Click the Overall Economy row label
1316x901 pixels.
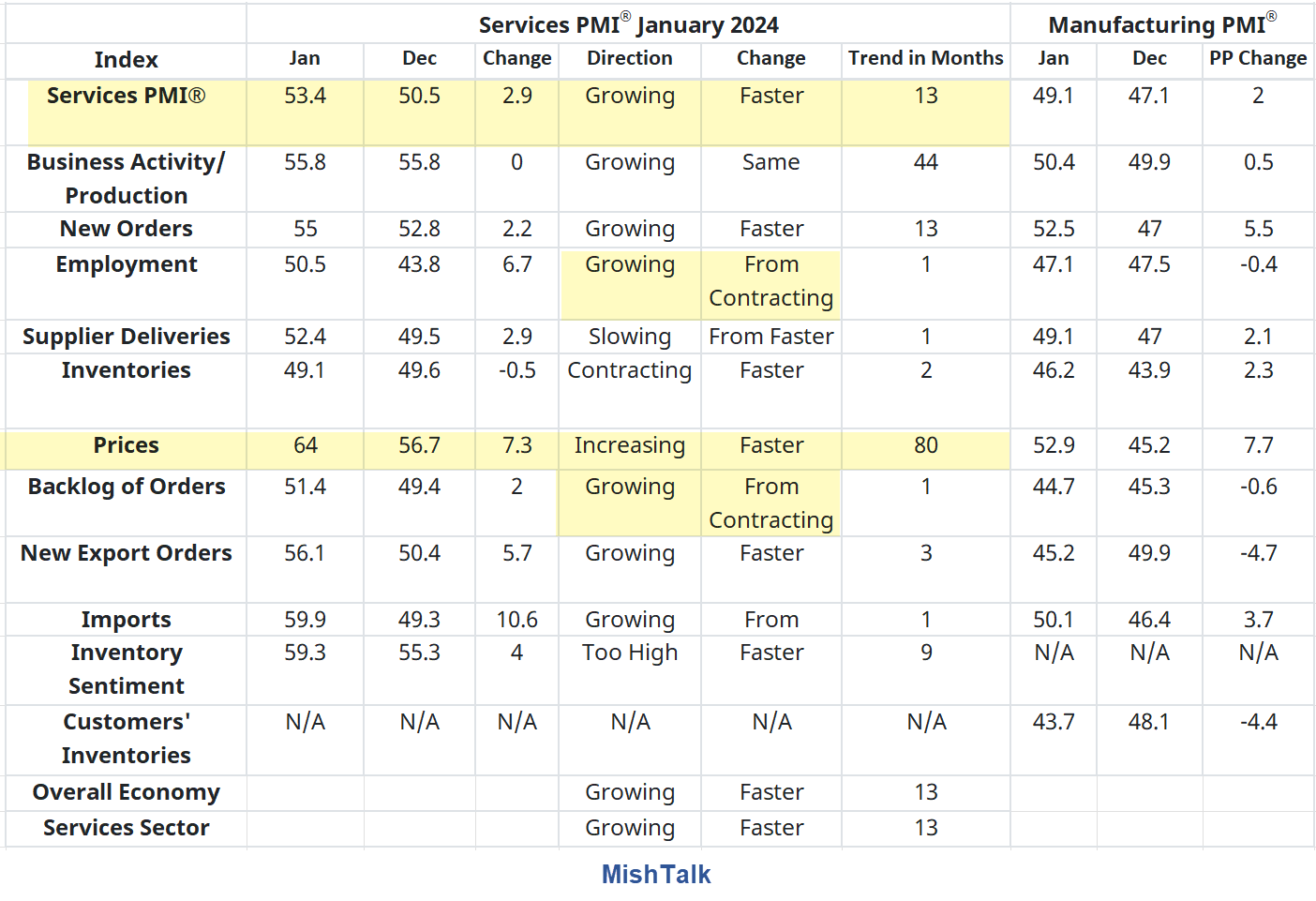click(126, 792)
